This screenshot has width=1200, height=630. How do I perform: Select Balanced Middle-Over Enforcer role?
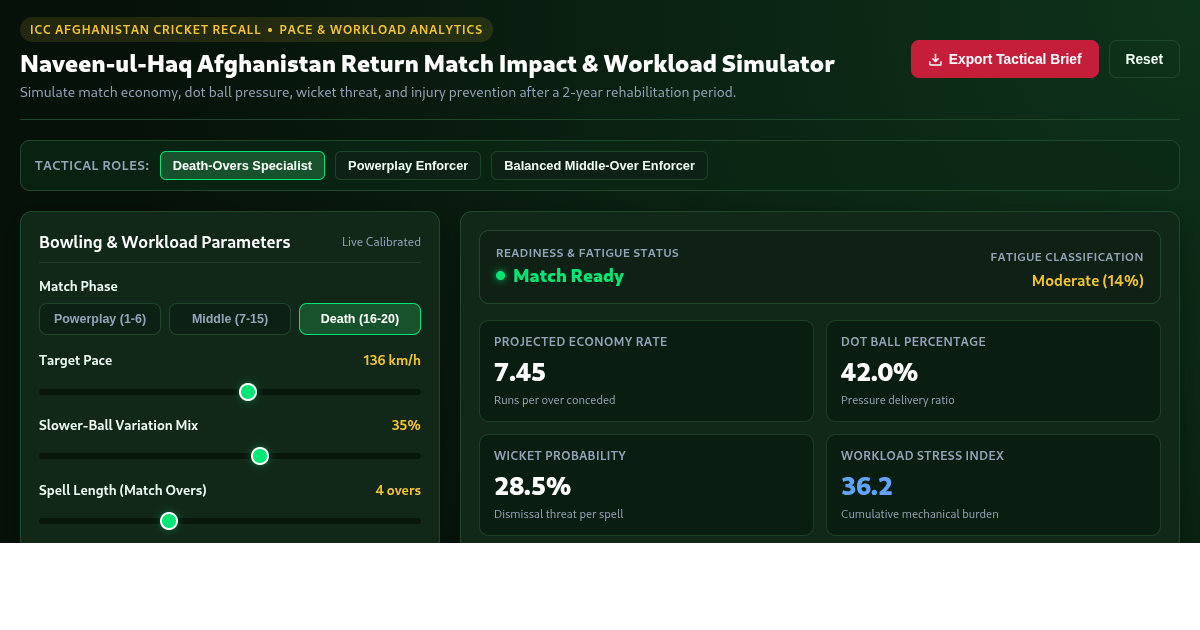pyautogui.click(x=599, y=165)
